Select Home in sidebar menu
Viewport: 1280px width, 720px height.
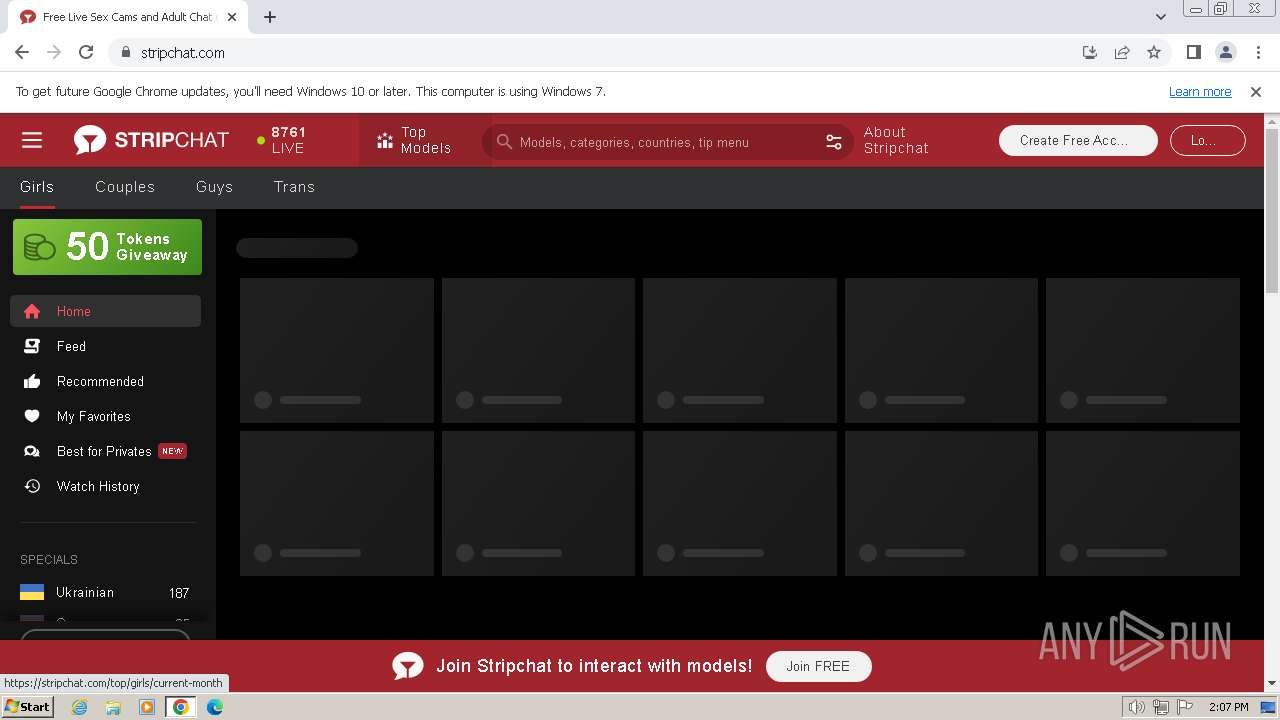click(105, 311)
